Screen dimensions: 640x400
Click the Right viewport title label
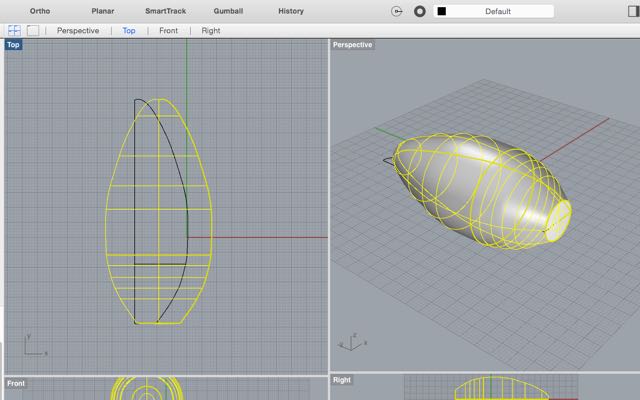342,380
